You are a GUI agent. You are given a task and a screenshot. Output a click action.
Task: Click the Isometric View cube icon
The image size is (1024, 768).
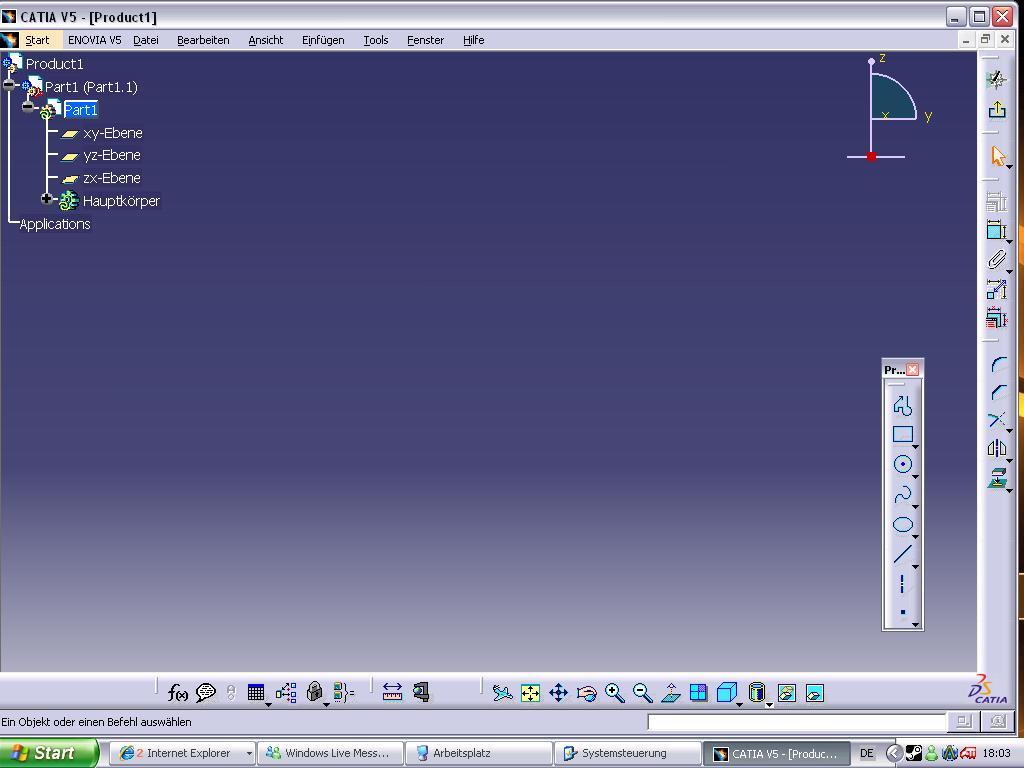[x=726, y=693]
